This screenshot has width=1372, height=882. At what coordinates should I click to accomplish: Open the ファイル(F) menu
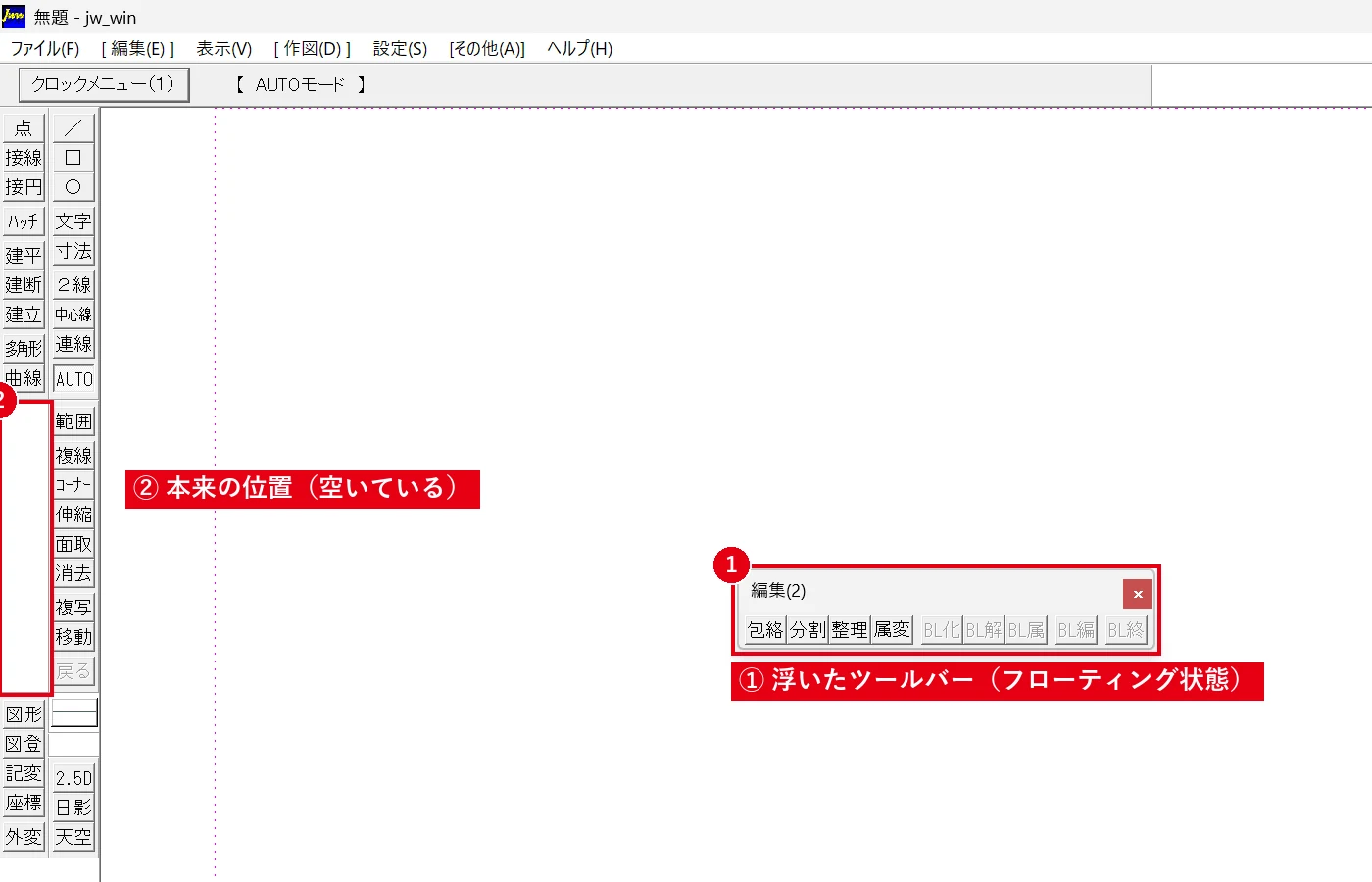[x=45, y=48]
